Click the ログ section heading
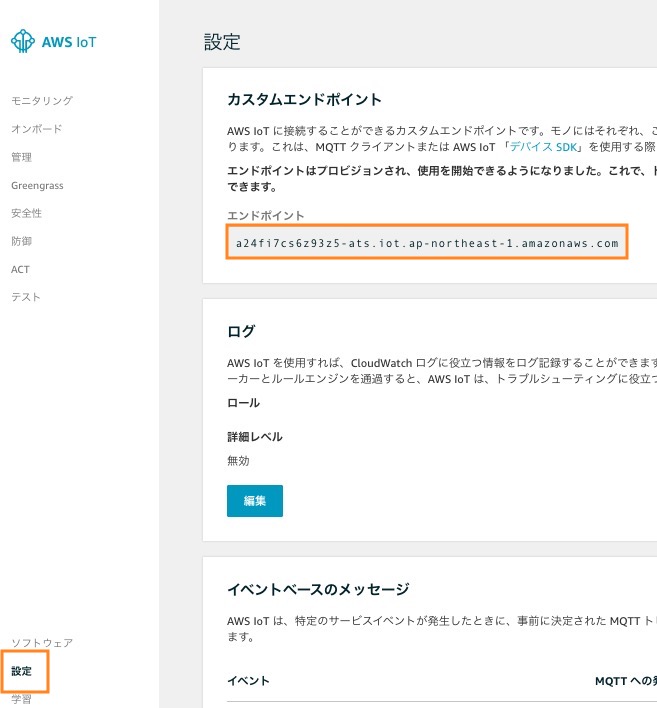 point(241,331)
